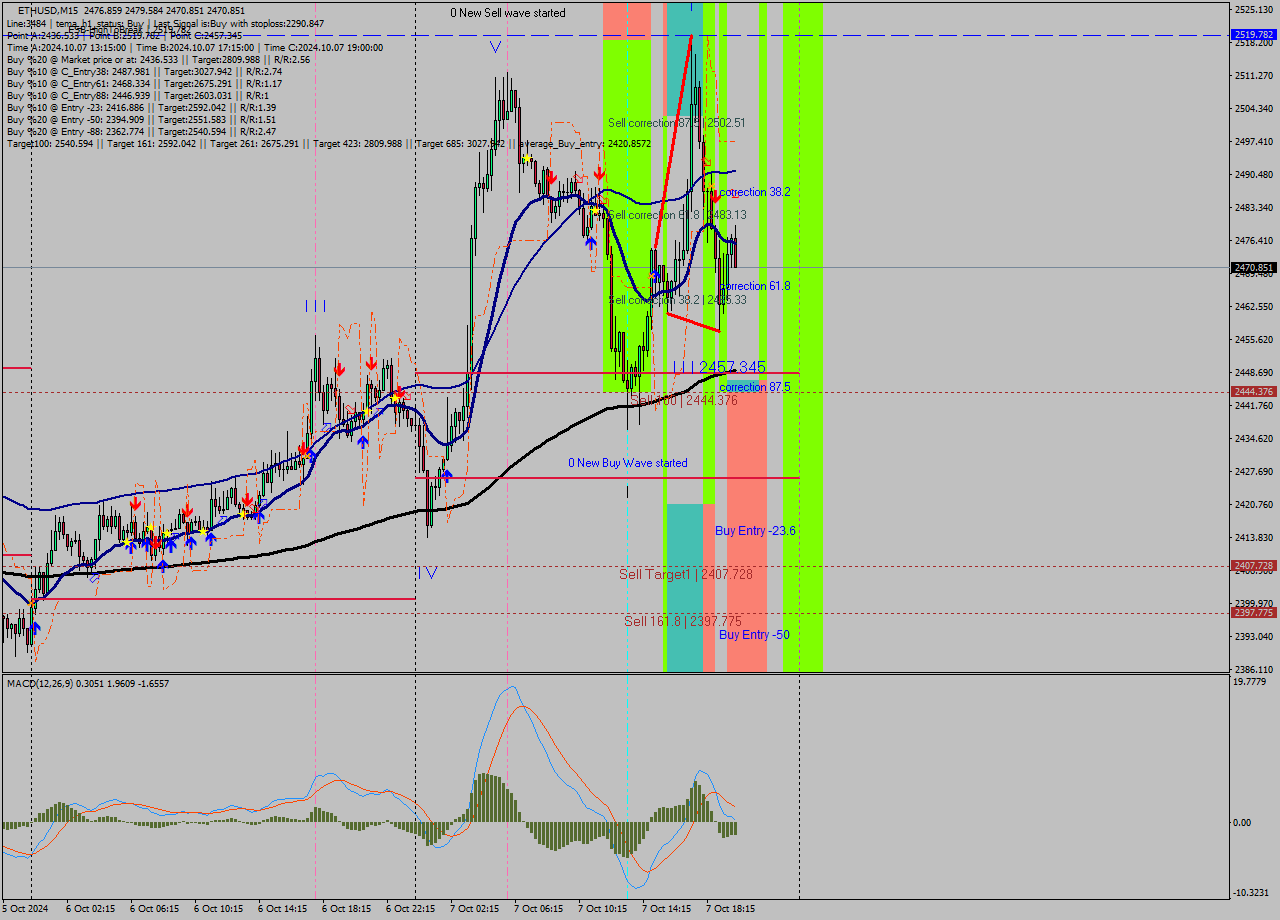Click the MACD scale value -10.3231
Viewport: 1280px width, 920px height.
(x=1253, y=893)
